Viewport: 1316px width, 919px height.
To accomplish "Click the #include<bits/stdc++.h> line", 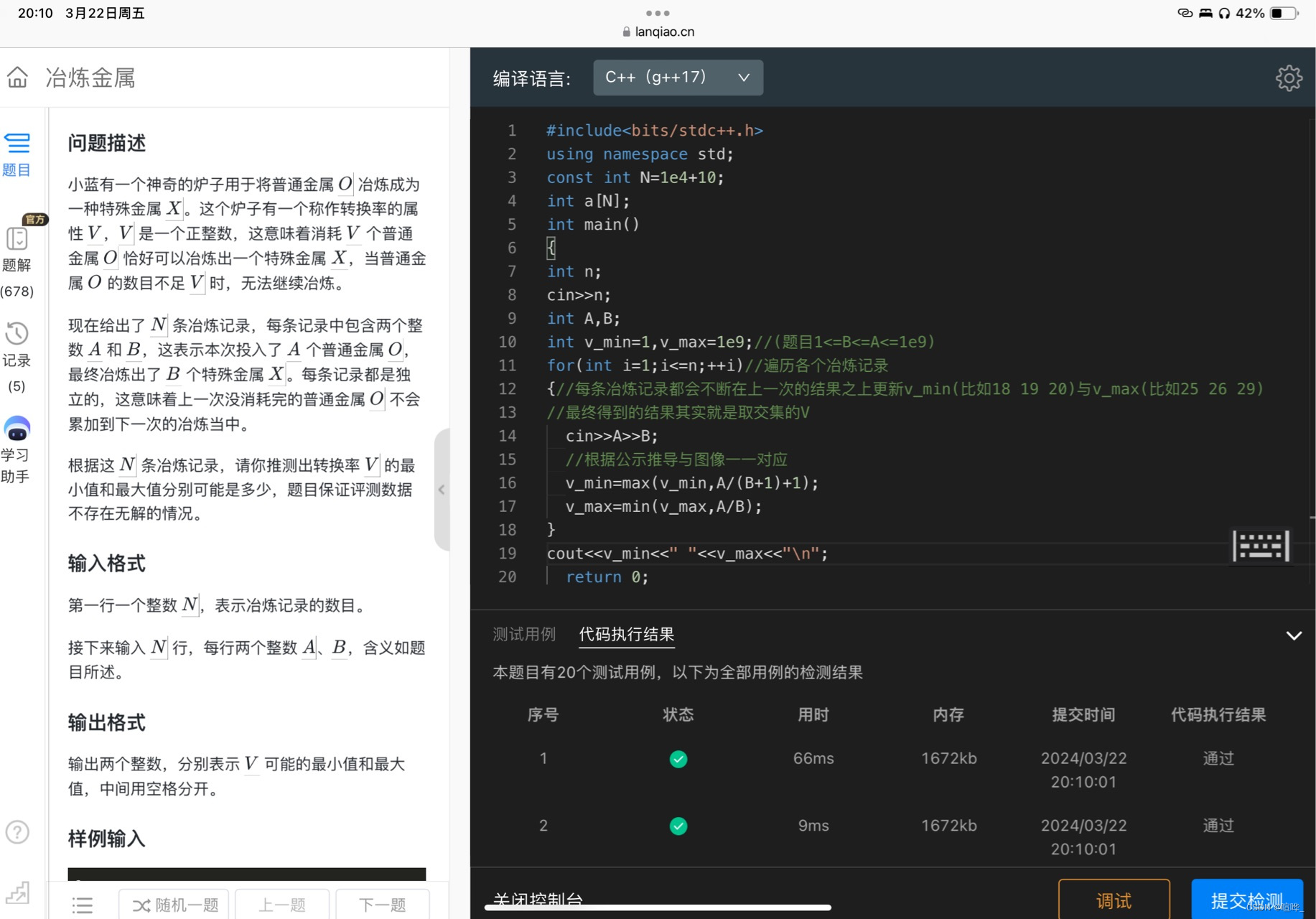I will 654,131.
